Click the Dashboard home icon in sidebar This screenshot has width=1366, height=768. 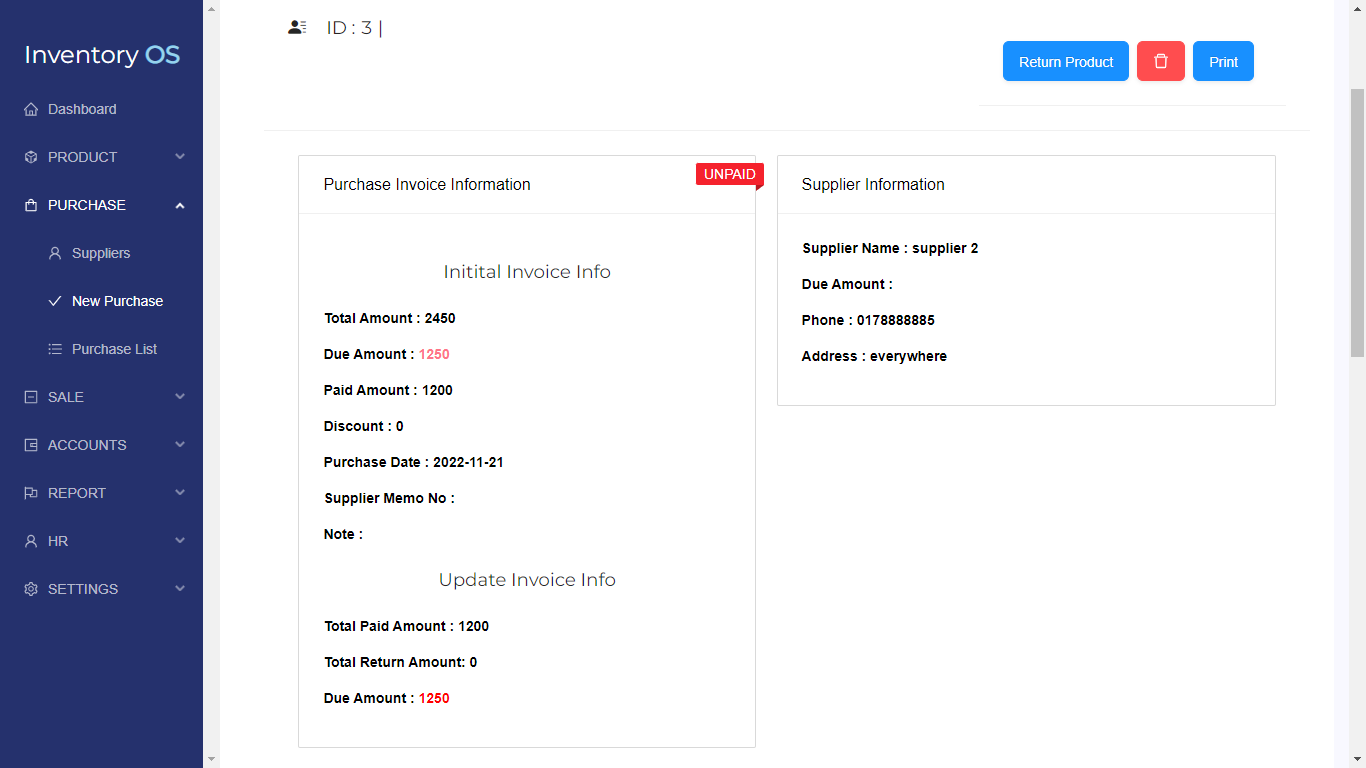[31, 109]
